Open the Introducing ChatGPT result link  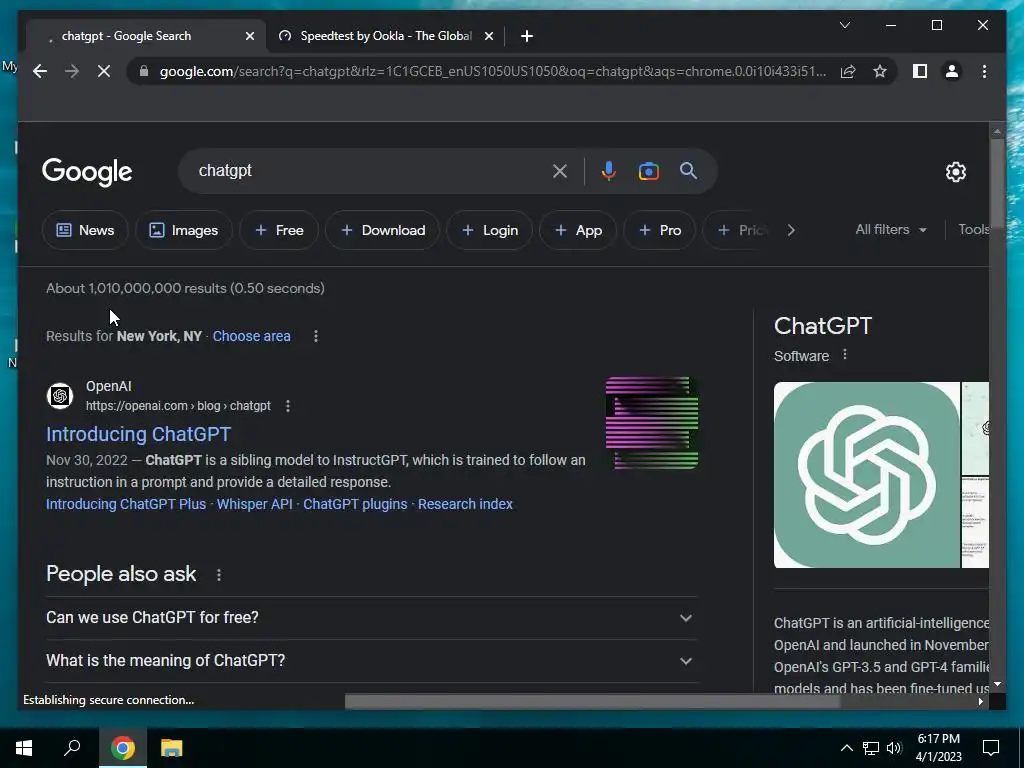coord(138,434)
